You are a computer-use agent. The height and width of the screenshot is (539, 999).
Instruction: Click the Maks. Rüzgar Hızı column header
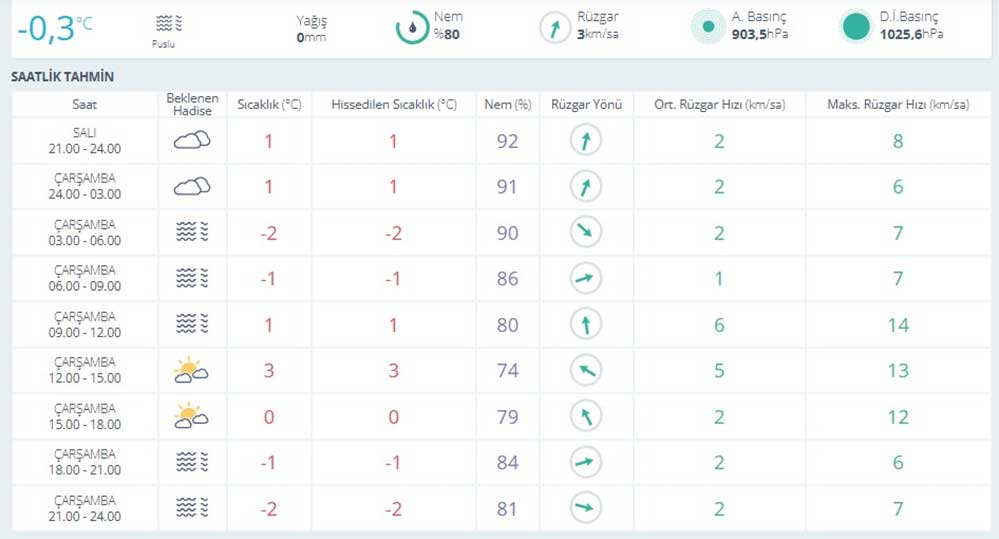pyautogui.click(x=897, y=105)
